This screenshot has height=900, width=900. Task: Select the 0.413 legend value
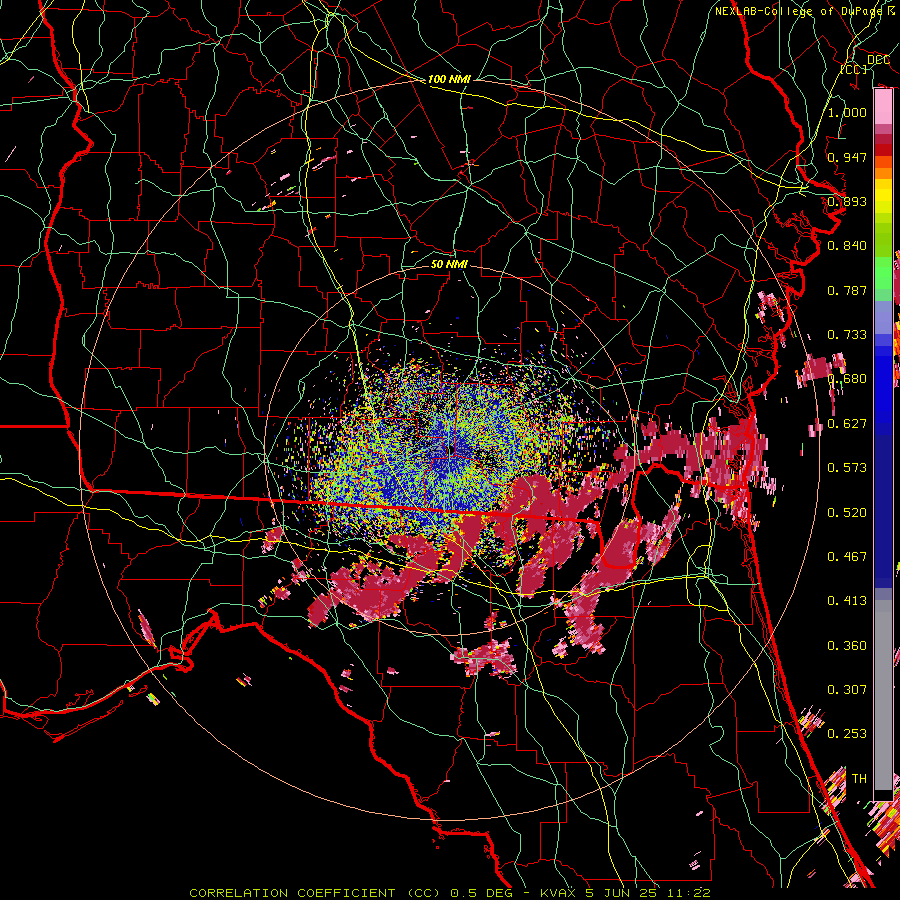click(x=847, y=601)
